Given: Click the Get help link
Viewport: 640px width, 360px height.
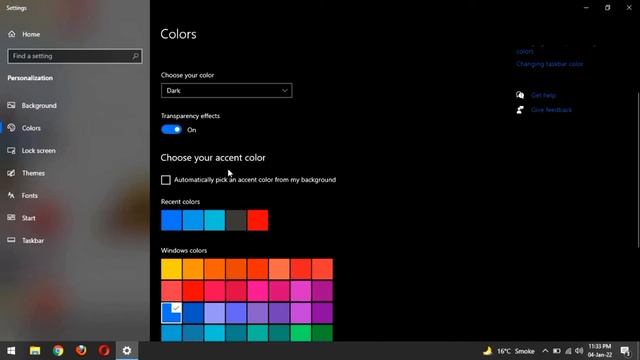Looking at the screenshot, I should [x=543, y=95].
